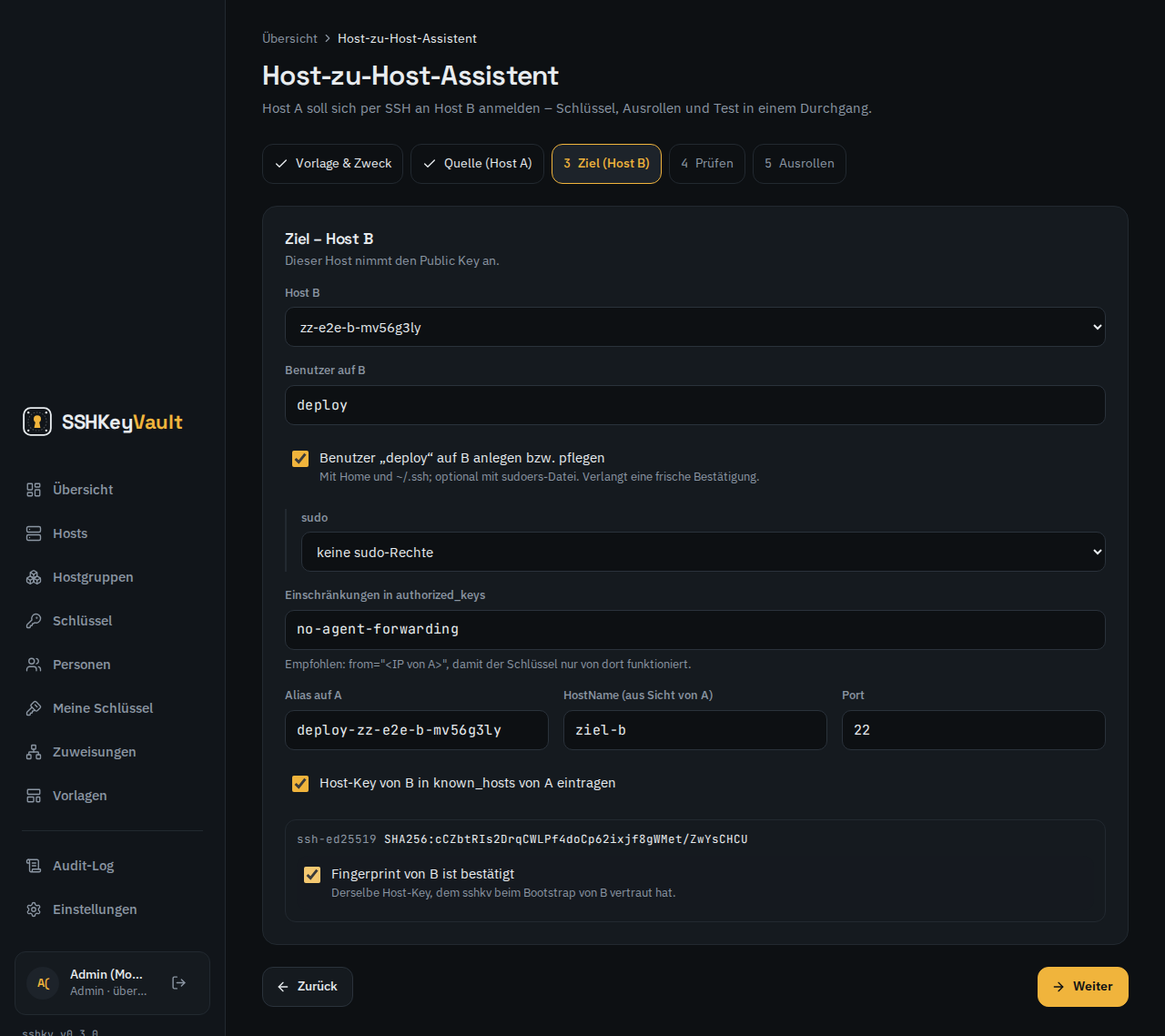Click the Weiter button

pyautogui.click(x=1083, y=987)
